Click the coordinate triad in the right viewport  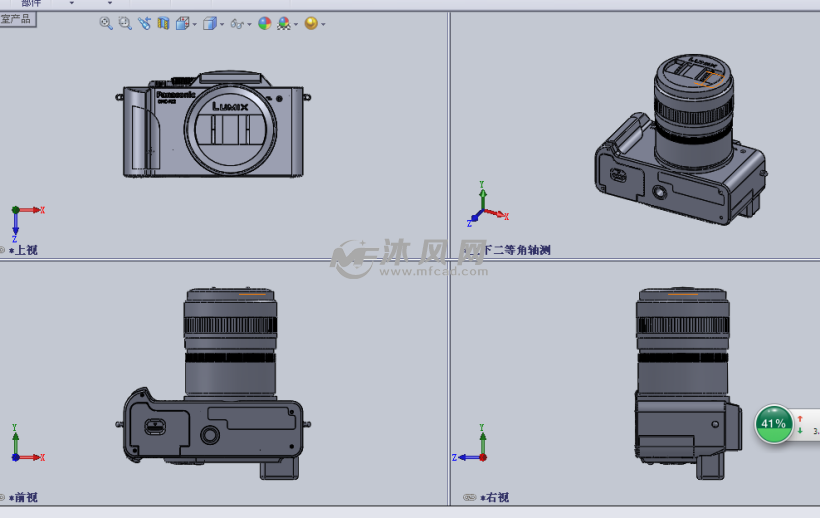tap(470, 443)
